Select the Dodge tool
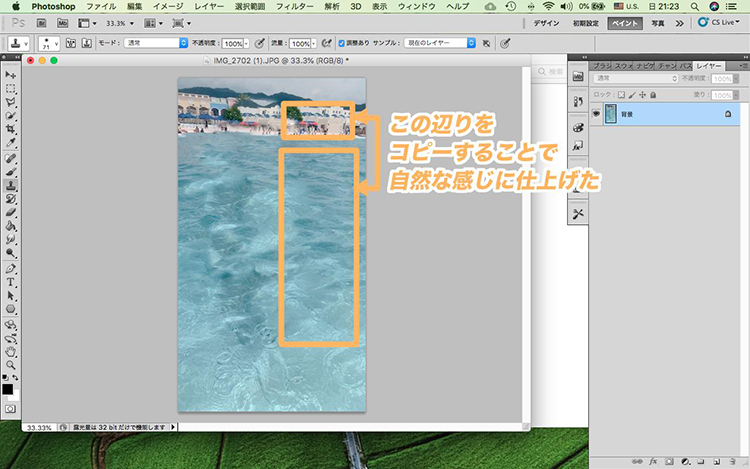 click(x=11, y=253)
